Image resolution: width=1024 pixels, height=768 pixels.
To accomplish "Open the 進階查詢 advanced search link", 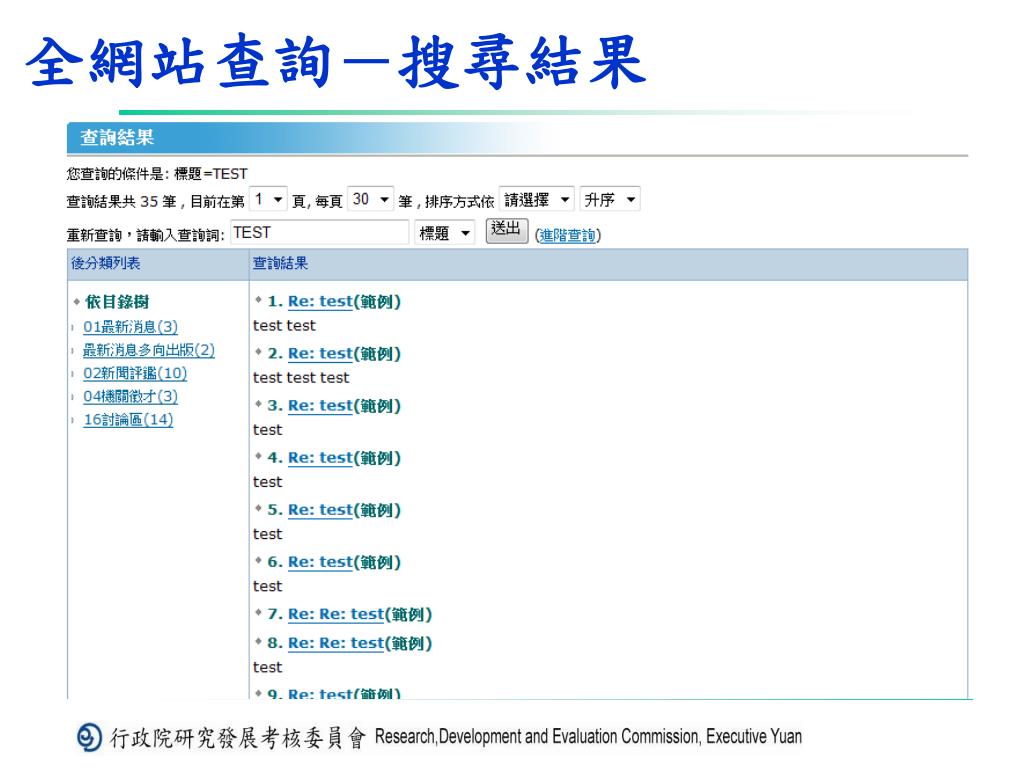I will click(568, 235).
